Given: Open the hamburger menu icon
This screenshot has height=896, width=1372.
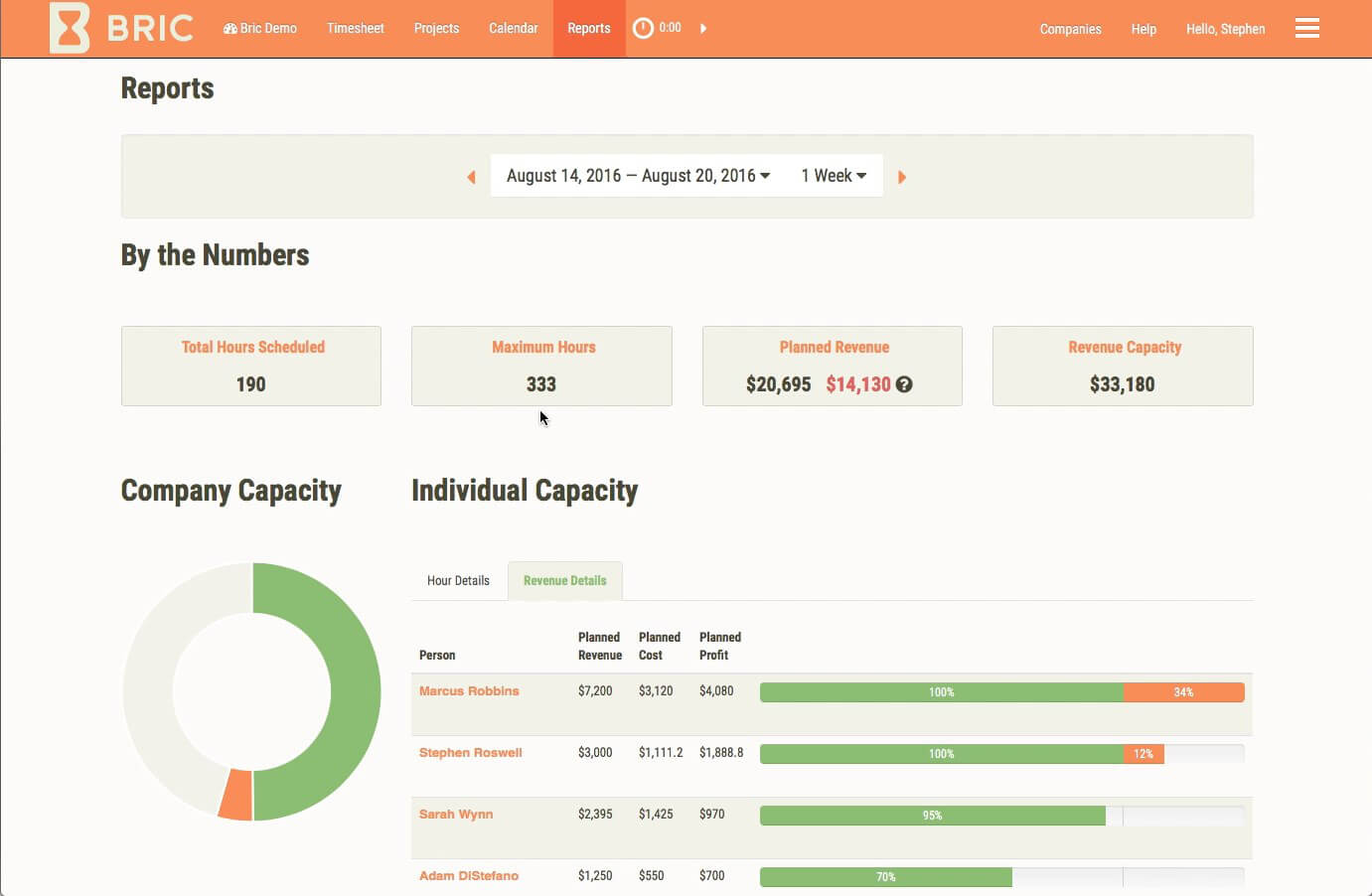Looking at the screenshot, I should coord(1307,28).
